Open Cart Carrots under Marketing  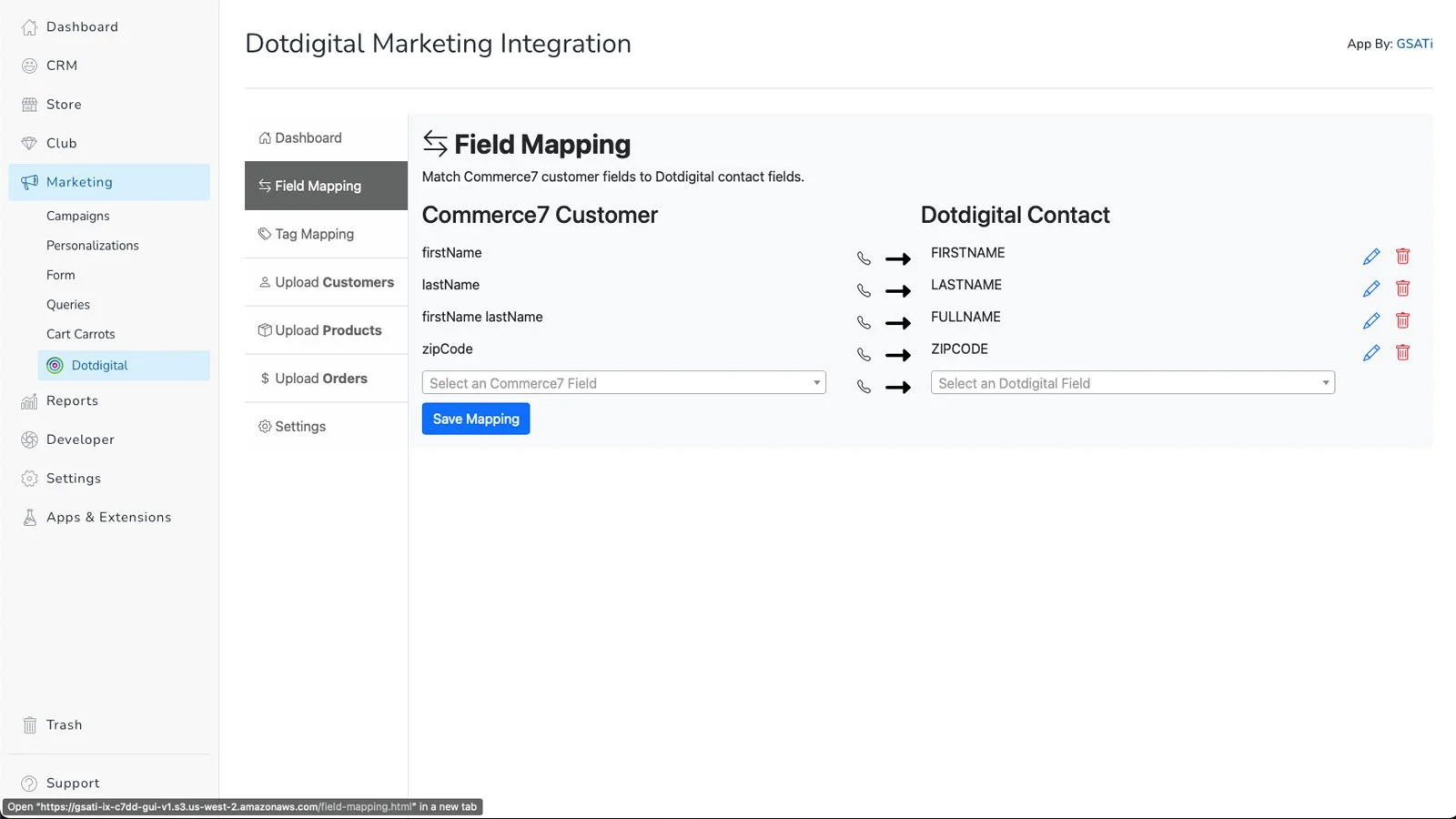81,334
